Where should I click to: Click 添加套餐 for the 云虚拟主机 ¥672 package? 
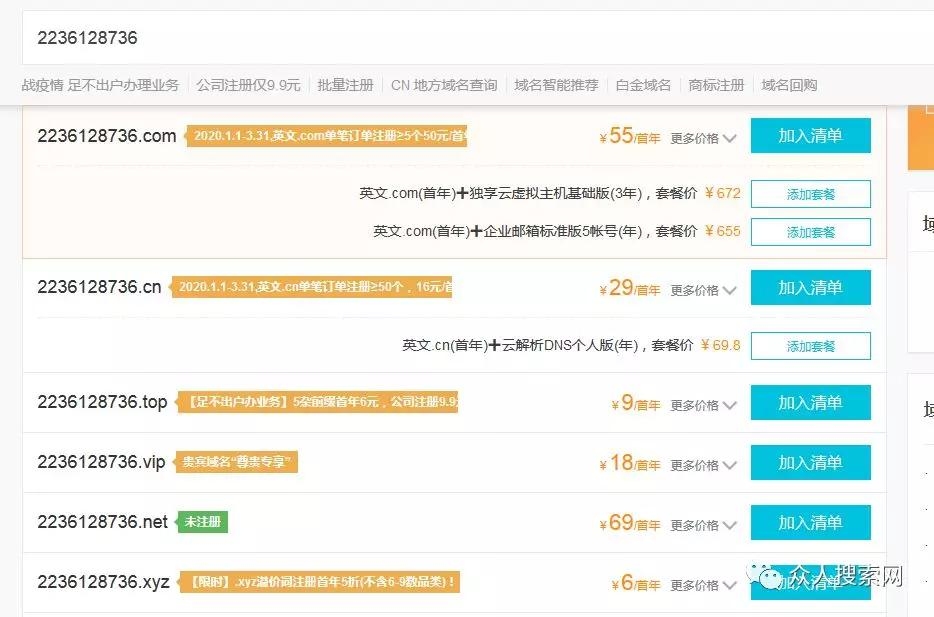(x=810, y=193)
